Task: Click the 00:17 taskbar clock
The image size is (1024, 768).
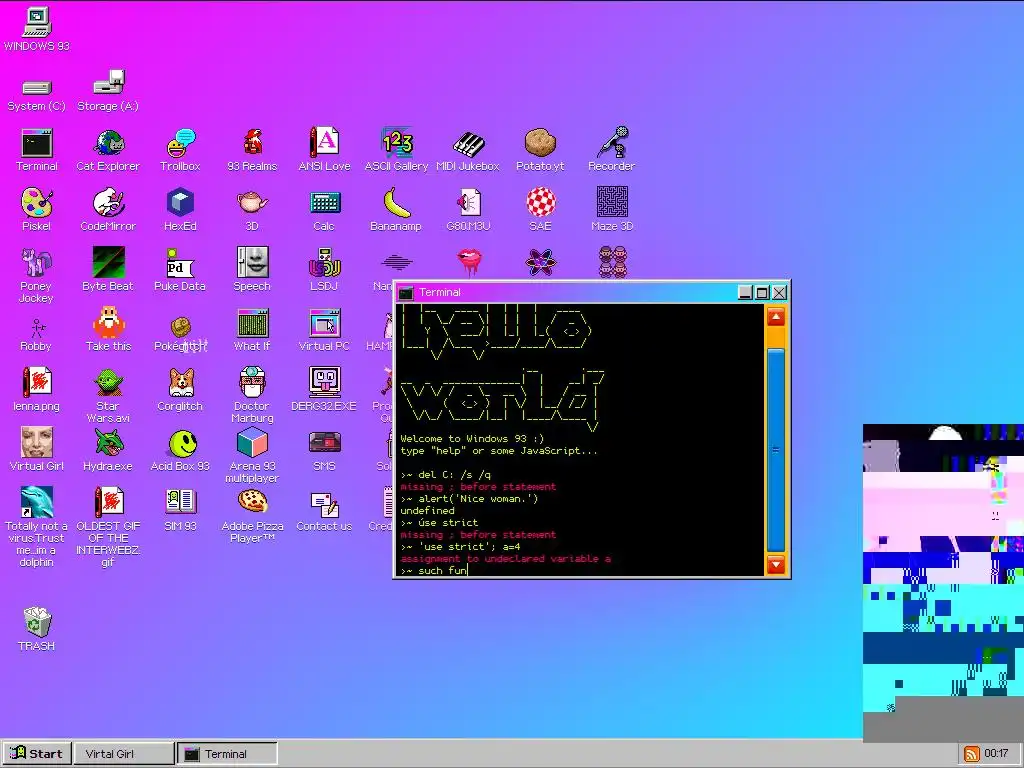Action: click(x=997, y=754)
